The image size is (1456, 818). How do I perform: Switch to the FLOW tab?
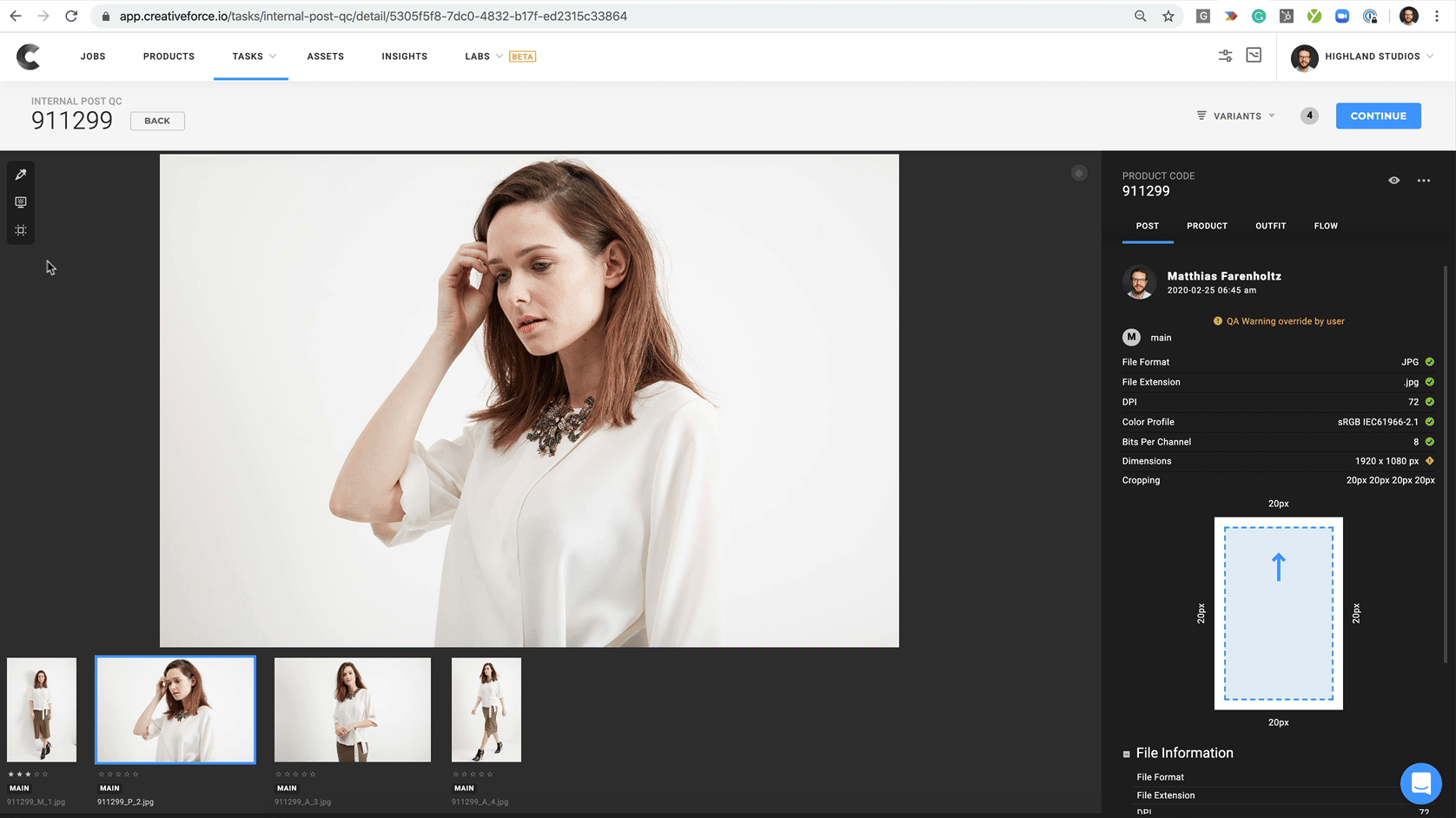[x=1326, y=226]
